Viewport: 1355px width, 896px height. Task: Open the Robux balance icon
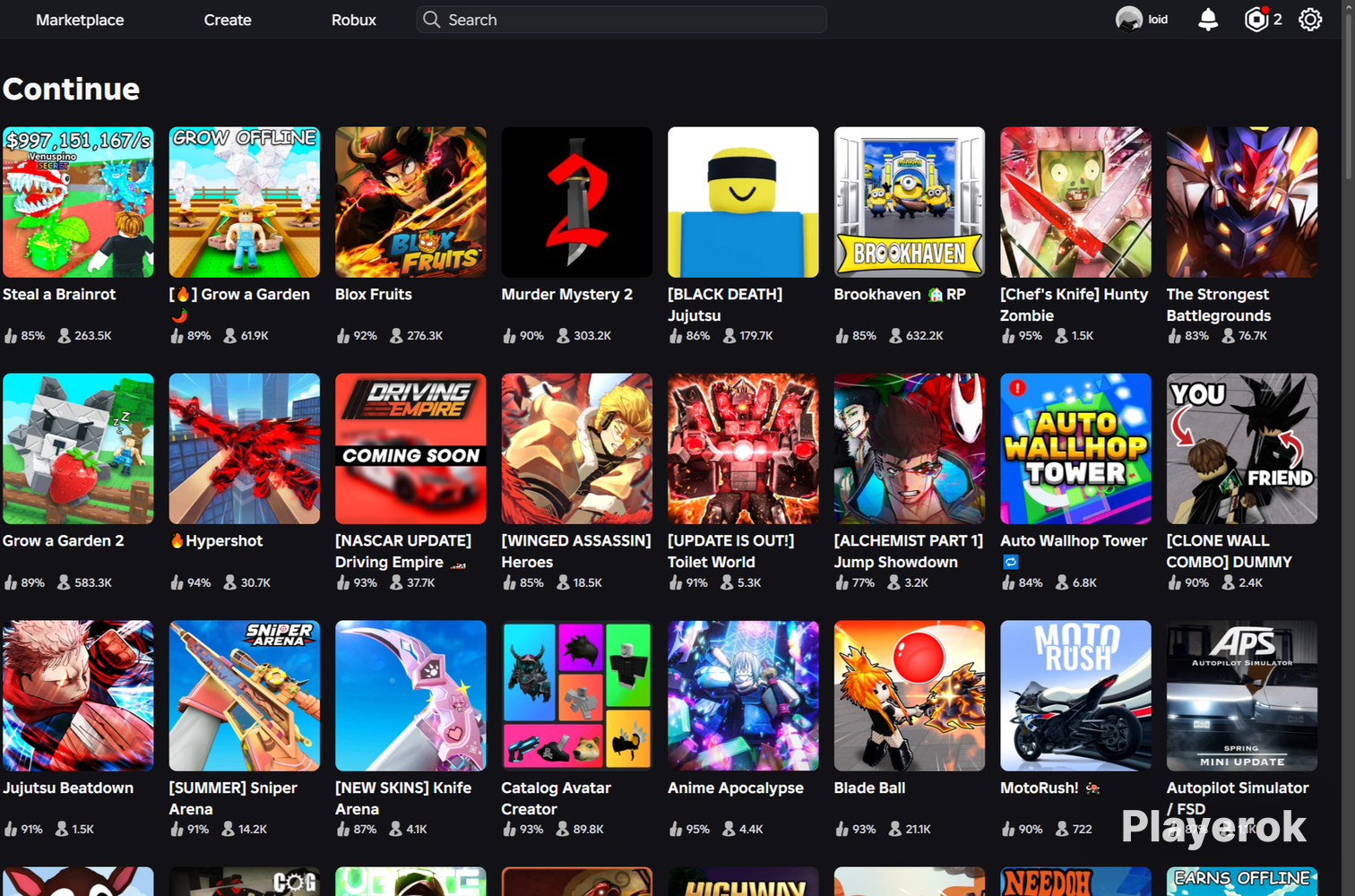pyautogui.click(x=1256, y=20)
